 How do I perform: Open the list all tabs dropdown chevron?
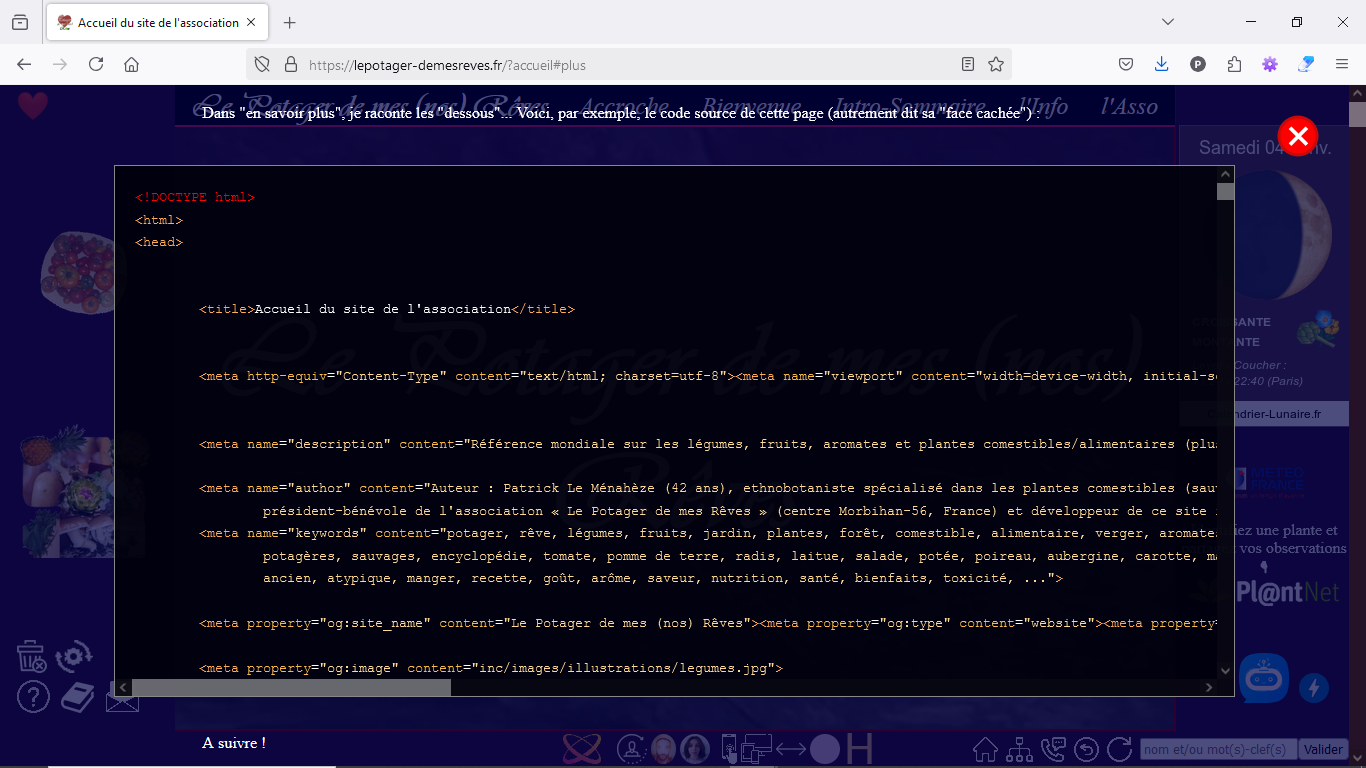[x=1168, y=22]
